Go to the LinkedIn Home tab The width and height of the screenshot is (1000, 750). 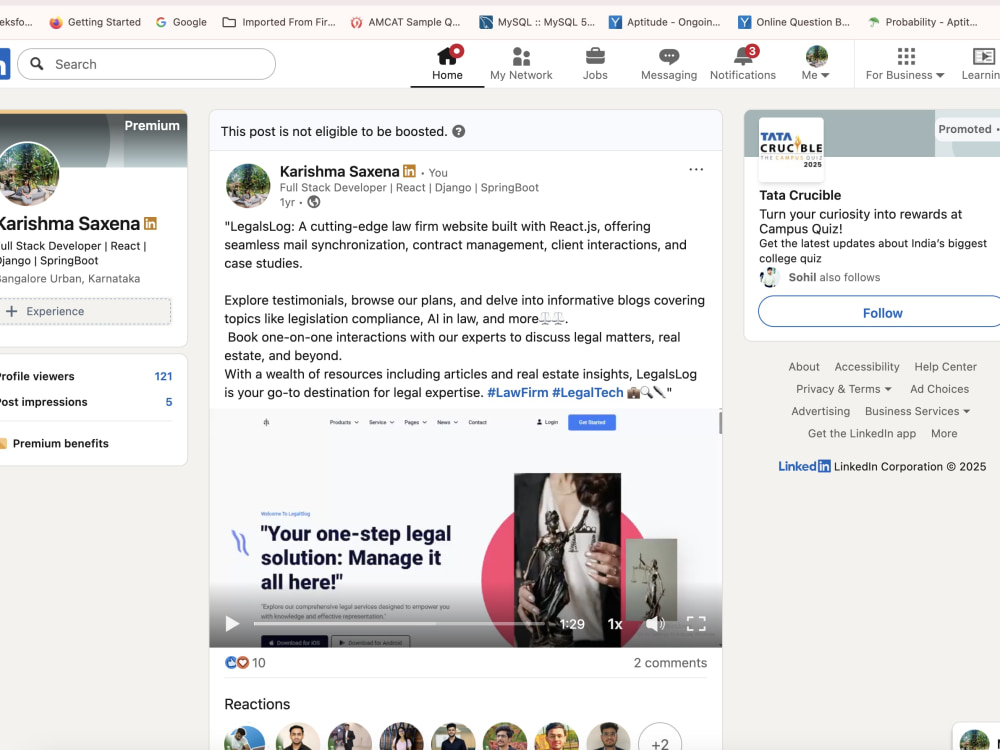point(447,64)
